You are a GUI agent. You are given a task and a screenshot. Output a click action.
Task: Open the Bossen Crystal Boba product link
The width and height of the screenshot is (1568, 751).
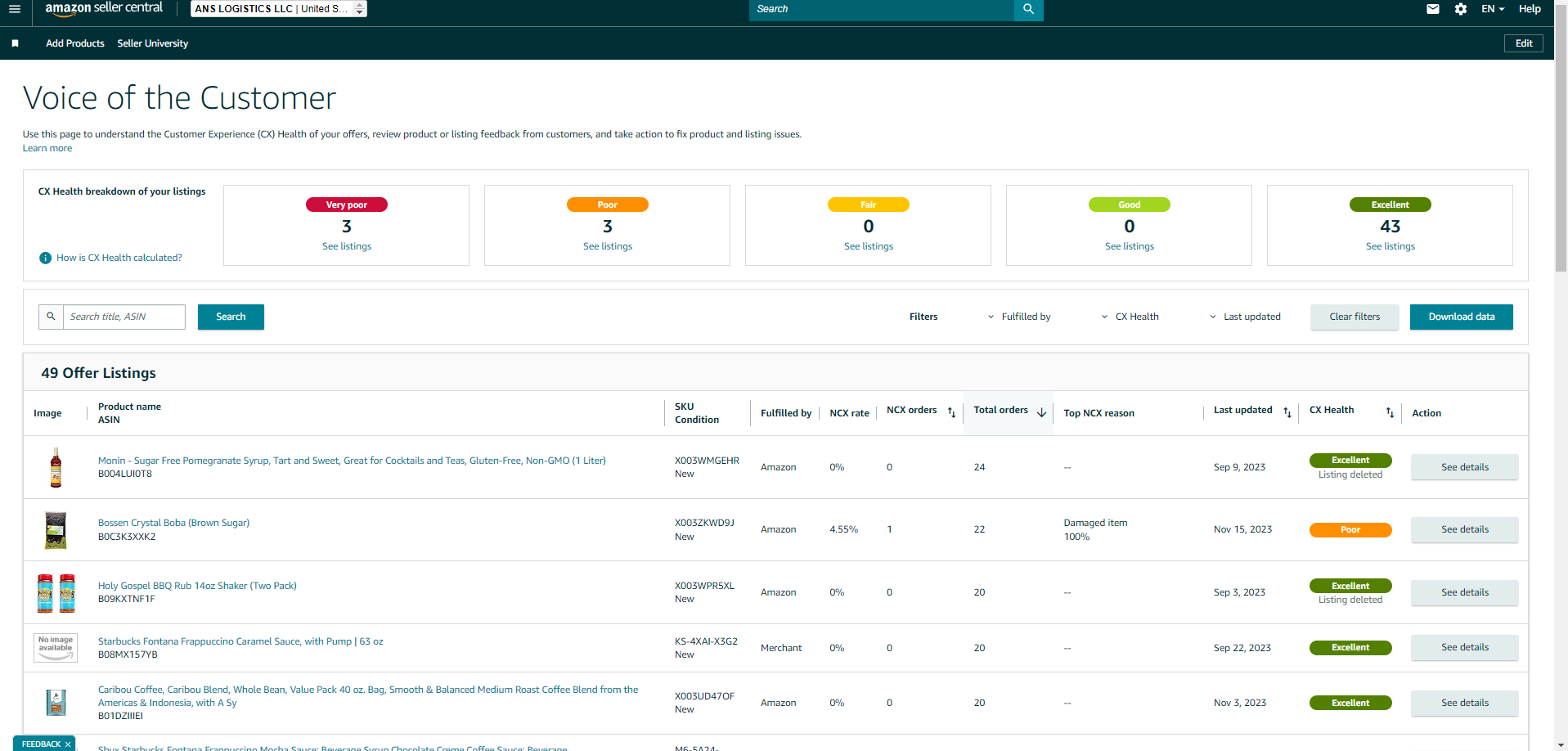[173, 523]
